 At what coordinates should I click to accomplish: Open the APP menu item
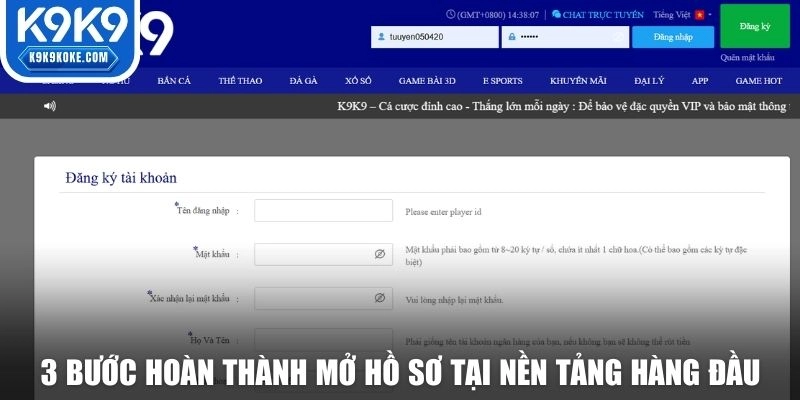[x=699, y=81]
